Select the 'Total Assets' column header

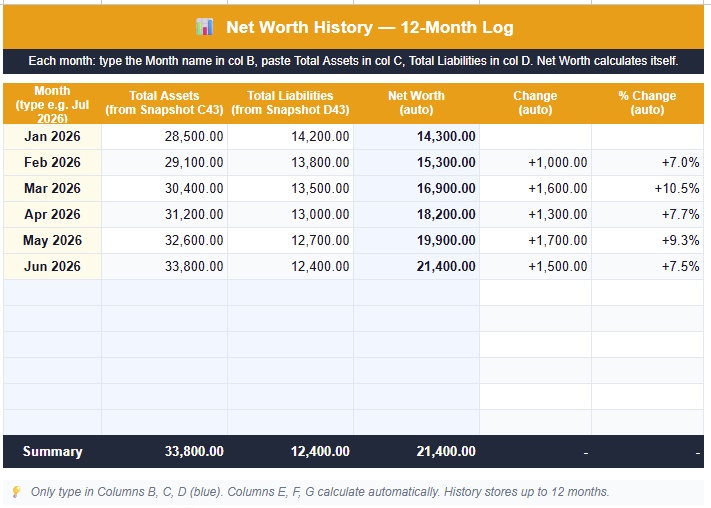[164, 104]
